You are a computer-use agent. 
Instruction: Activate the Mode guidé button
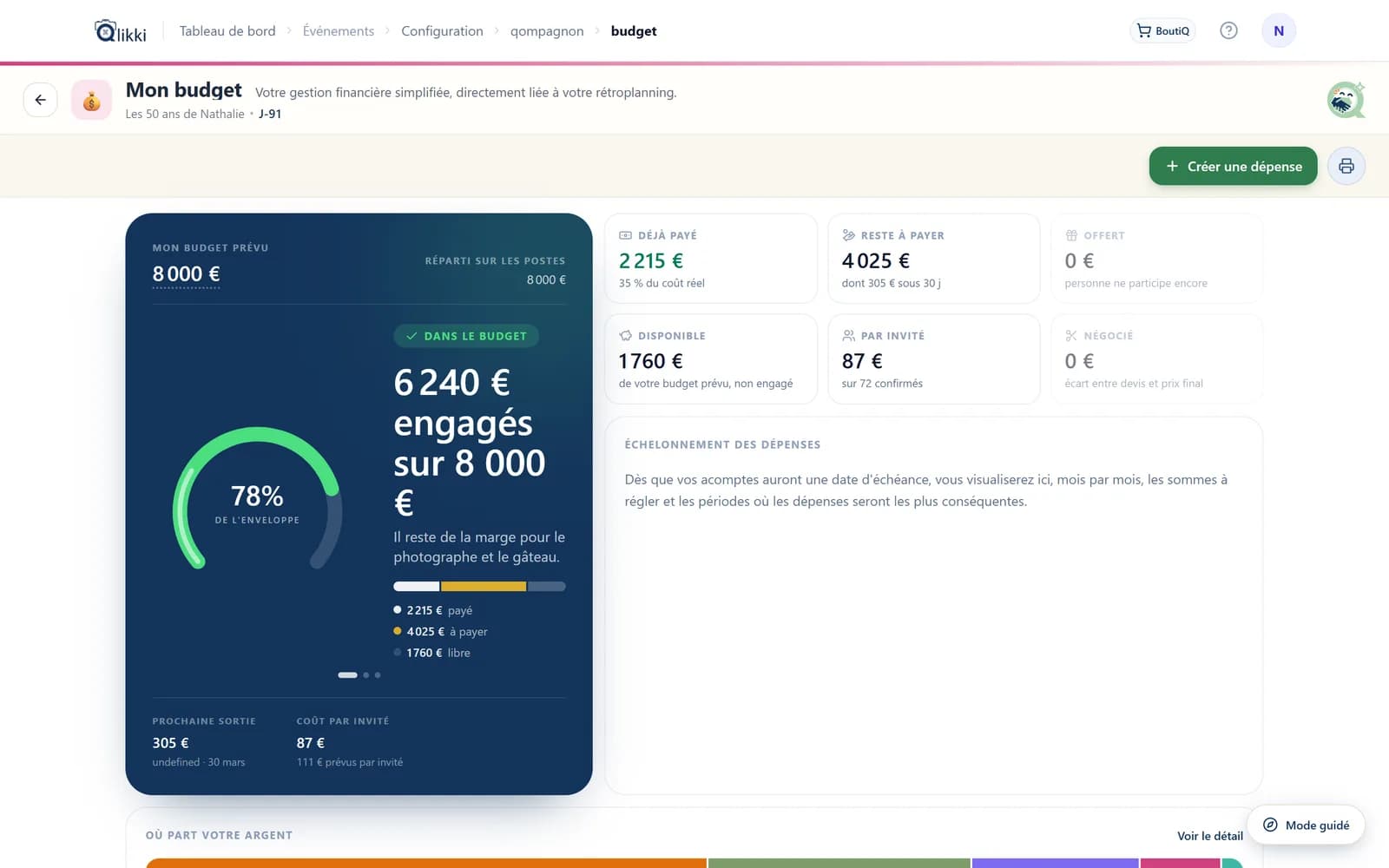tap(1307, 825)
